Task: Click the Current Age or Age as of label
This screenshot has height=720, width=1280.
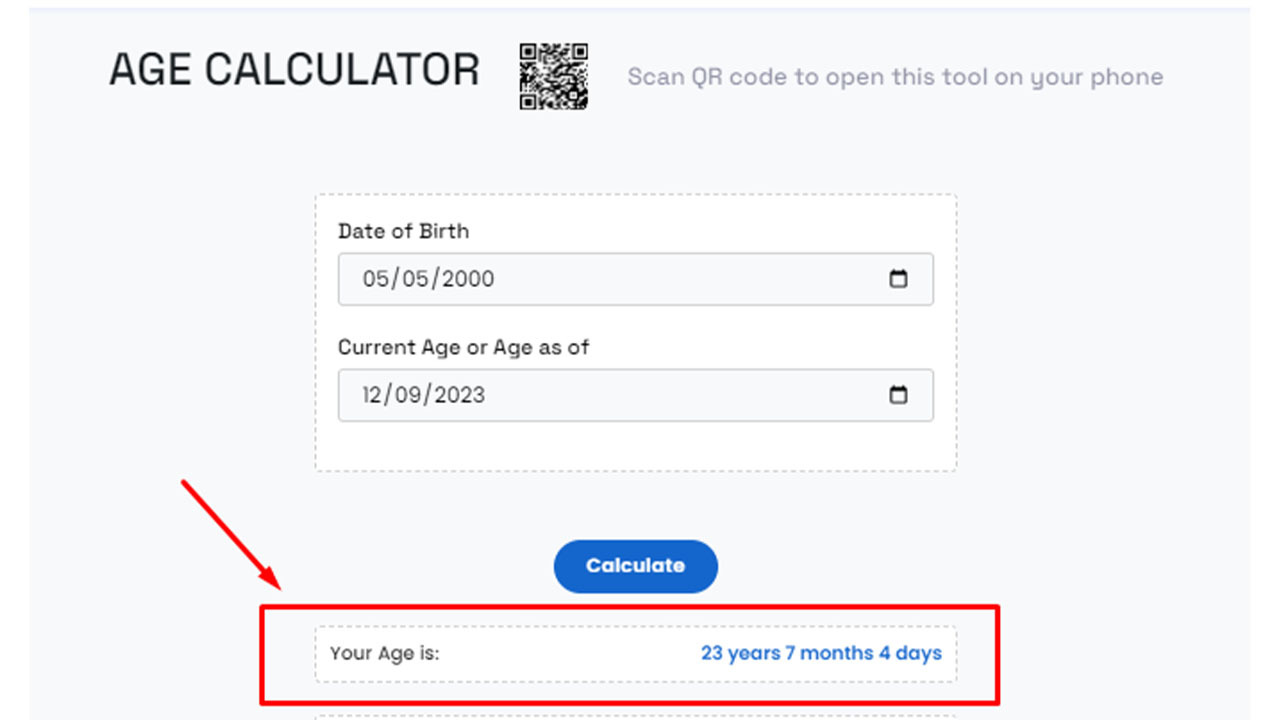Action: click(x=463, y=347)
